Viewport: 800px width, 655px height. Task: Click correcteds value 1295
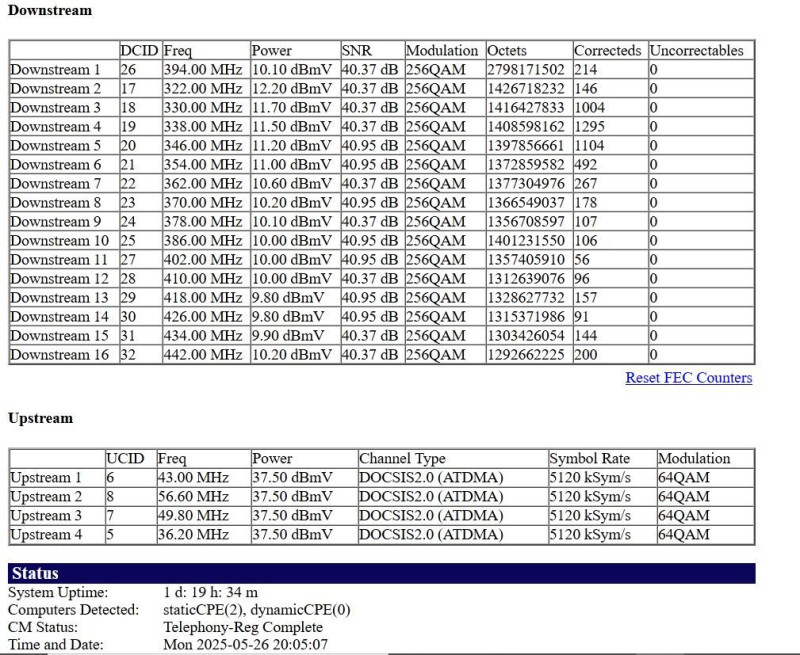589,127
